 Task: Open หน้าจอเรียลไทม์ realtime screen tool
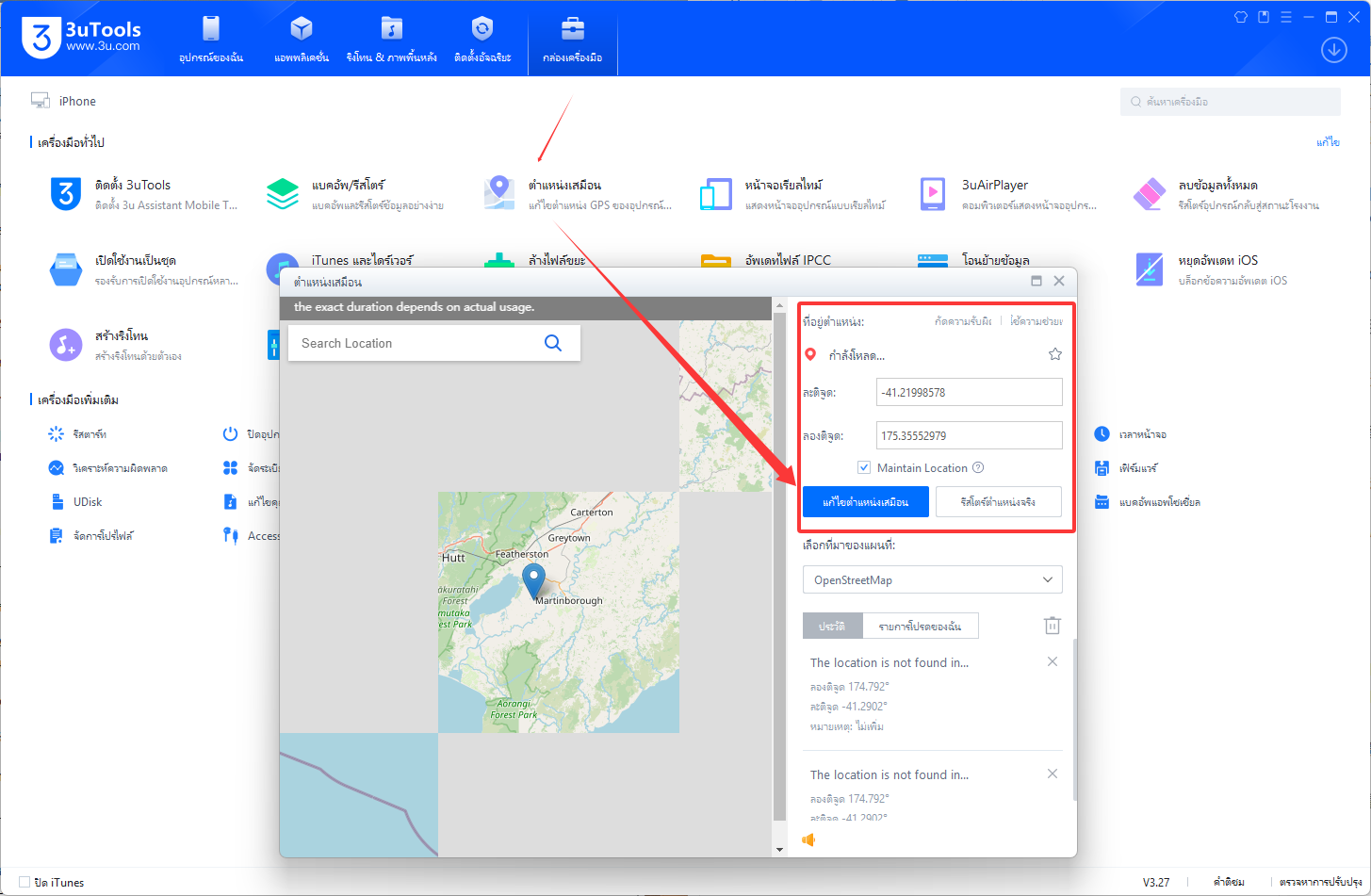coord(792,194)
